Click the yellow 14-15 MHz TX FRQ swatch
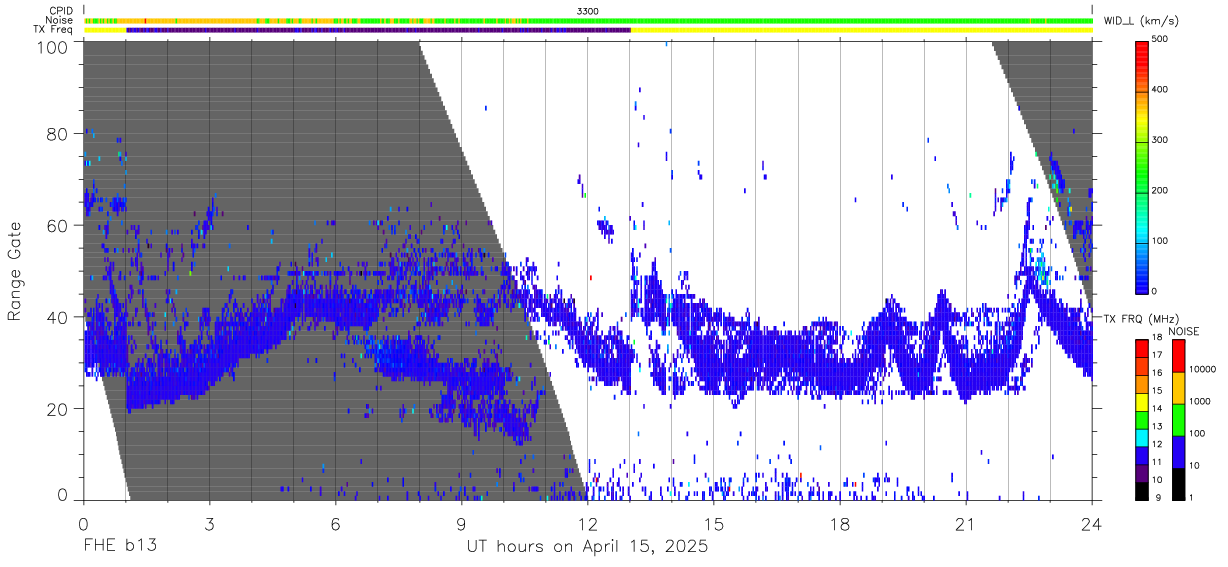 (x=1141, y=400)
